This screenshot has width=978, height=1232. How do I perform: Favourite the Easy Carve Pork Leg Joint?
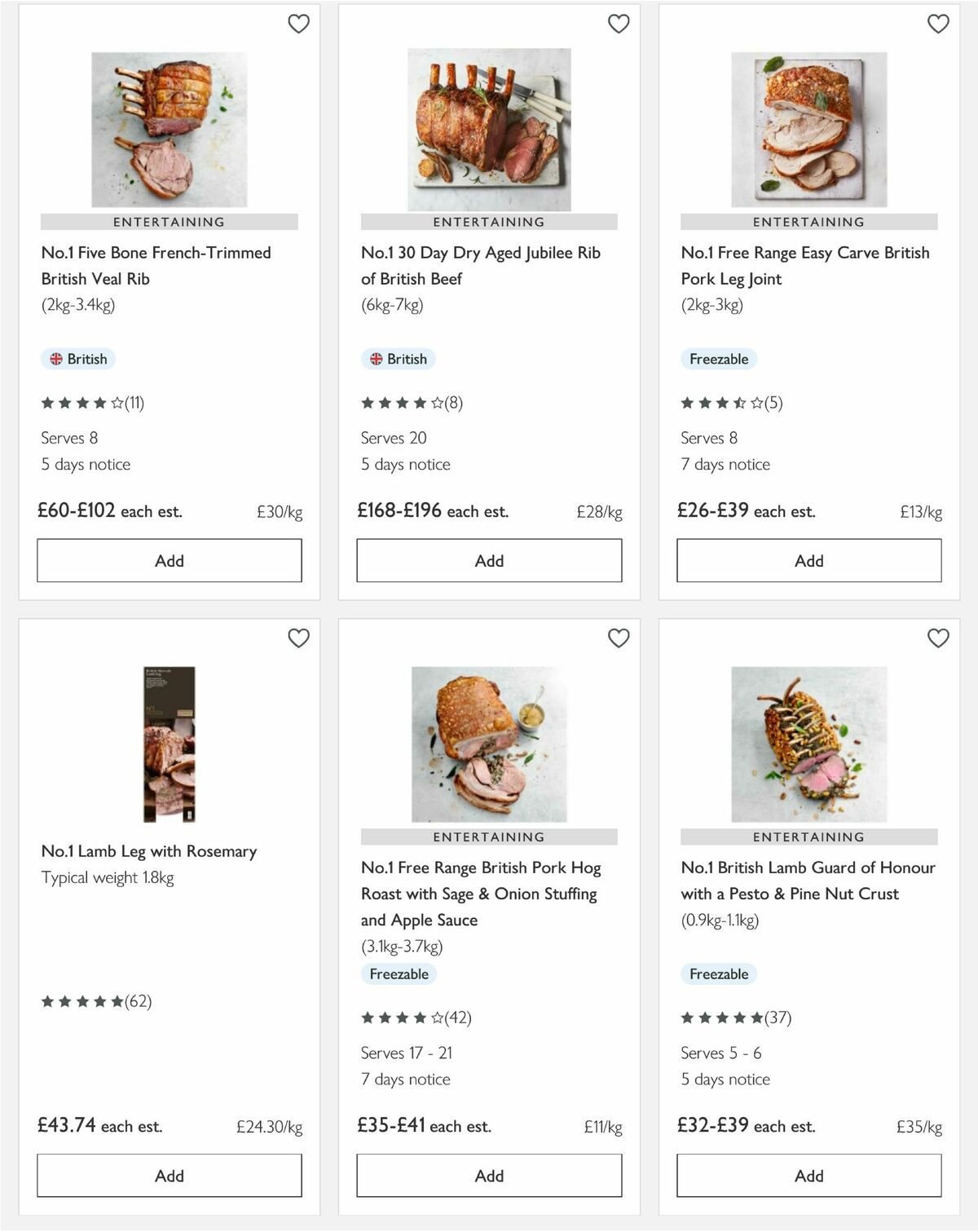click(939, 24)
